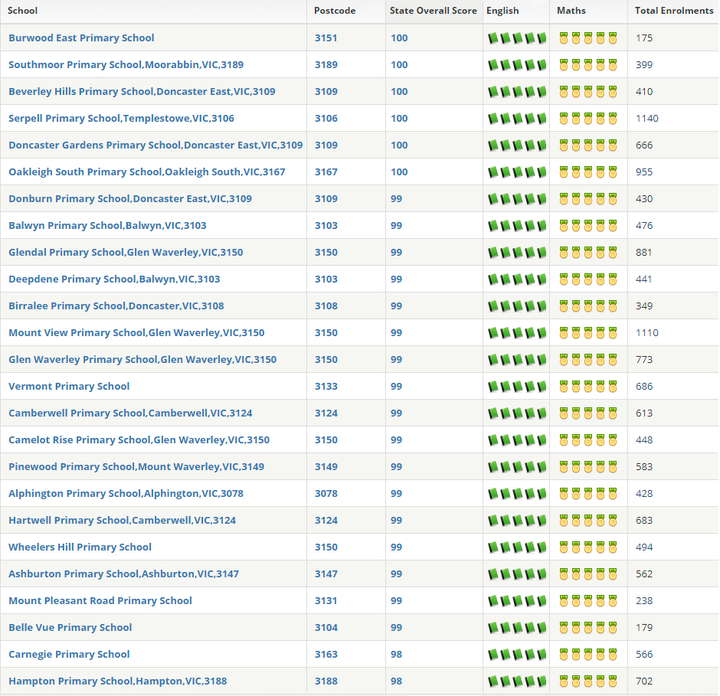The image size is (720, 696).
Task: Click Maths medal rating for Serpell
Action: (588, 118)
